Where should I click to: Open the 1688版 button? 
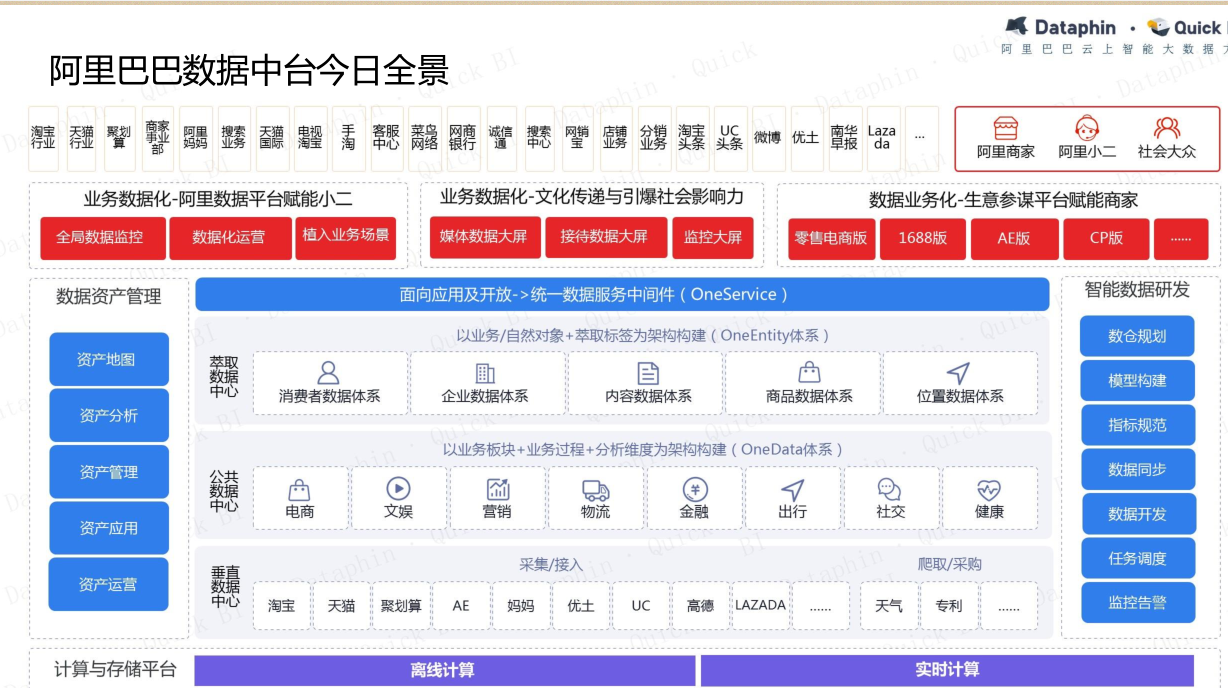click(x=922, y=239)
